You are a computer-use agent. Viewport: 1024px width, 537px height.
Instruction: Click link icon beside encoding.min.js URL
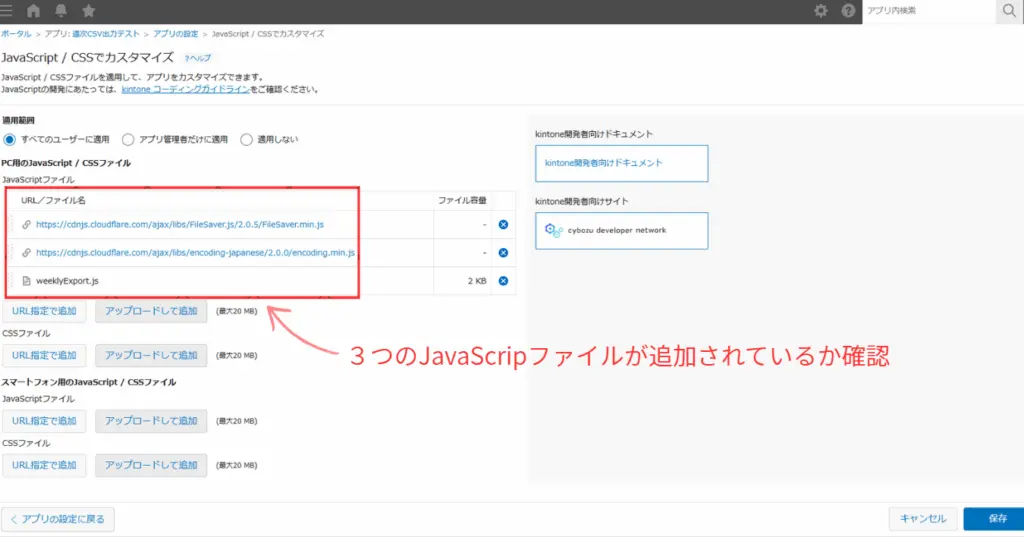pos(26,252)
